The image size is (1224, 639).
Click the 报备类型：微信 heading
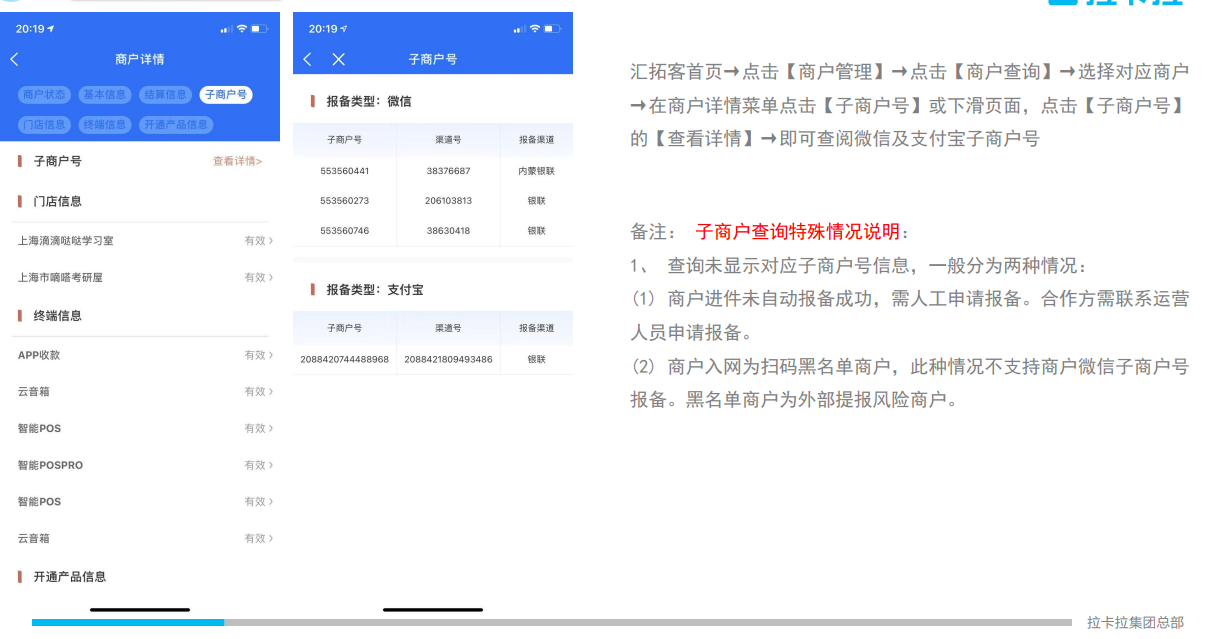(369, 102)
